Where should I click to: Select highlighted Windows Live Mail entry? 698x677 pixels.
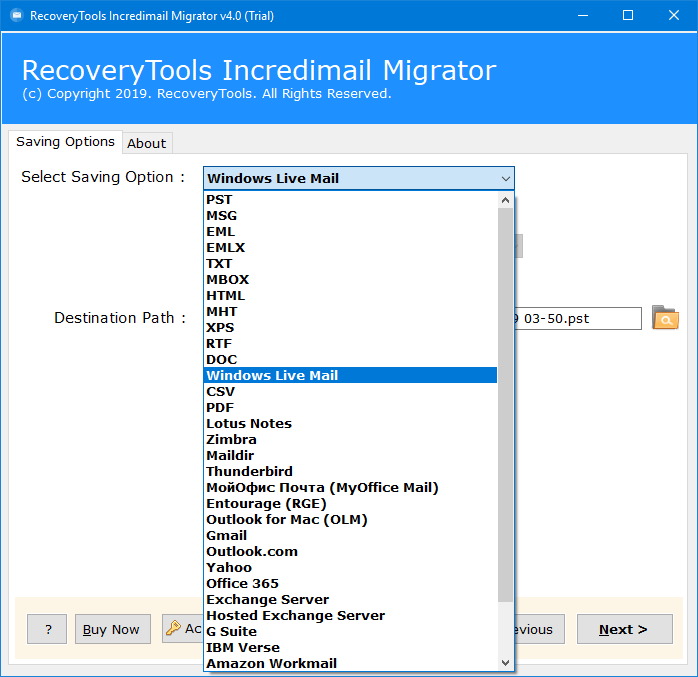point(350,375)
